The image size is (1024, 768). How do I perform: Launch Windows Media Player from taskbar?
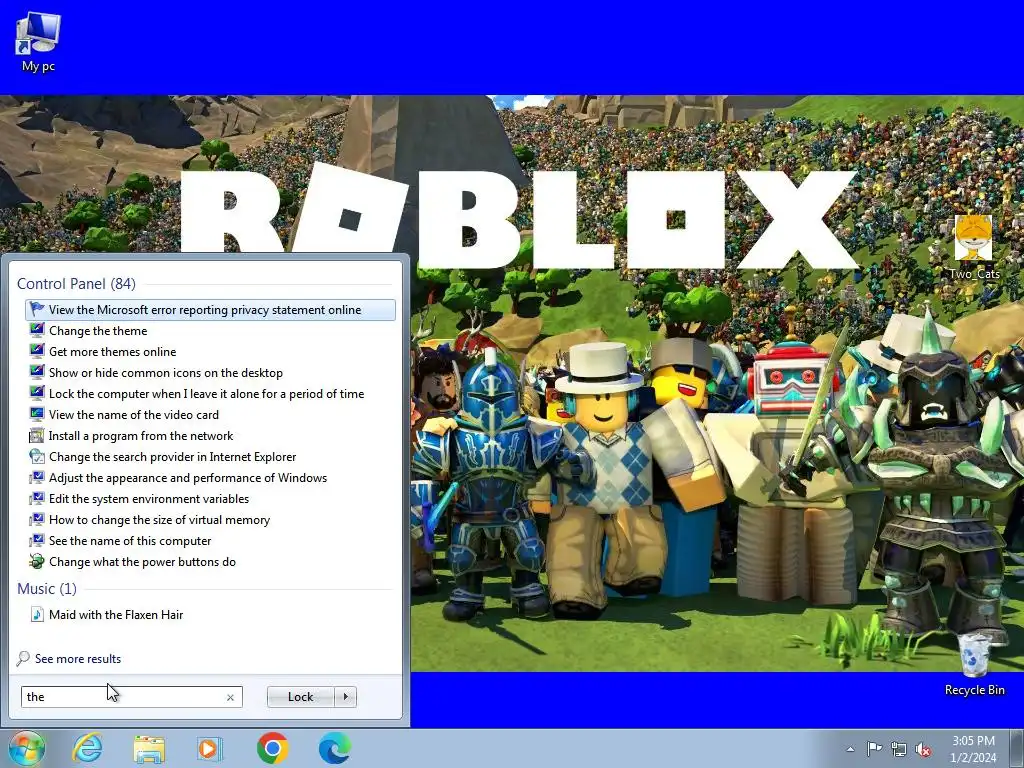click(x=210, y=748)
